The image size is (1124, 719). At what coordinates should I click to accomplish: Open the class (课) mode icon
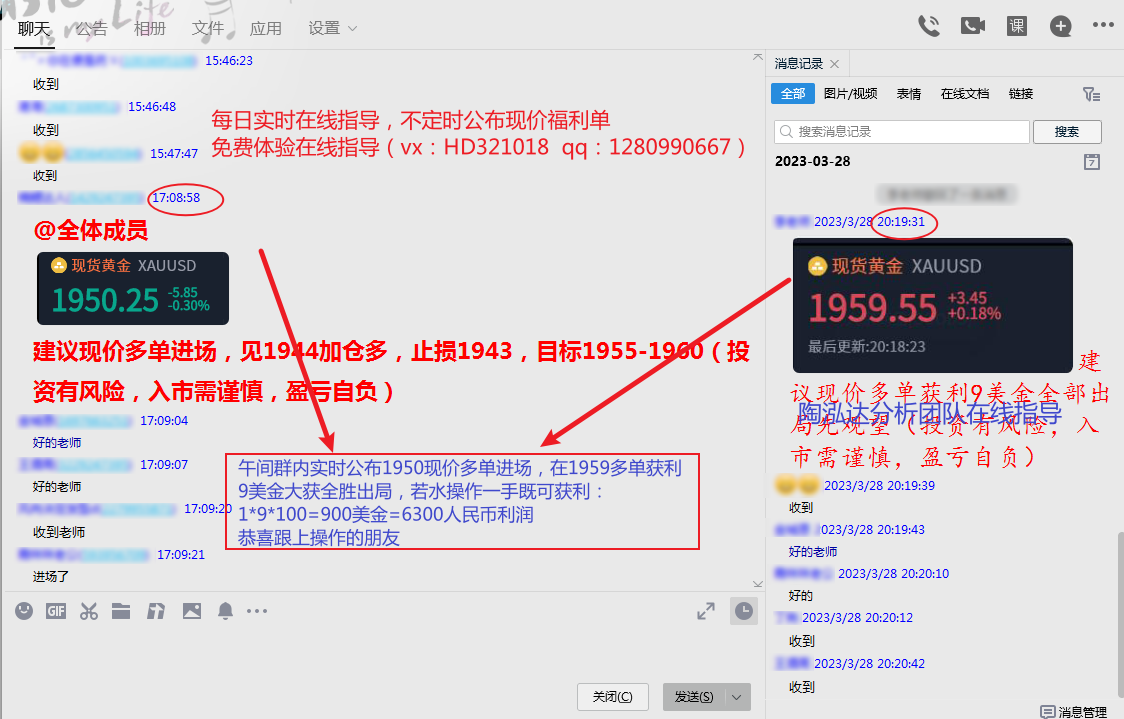(1016, 27)
